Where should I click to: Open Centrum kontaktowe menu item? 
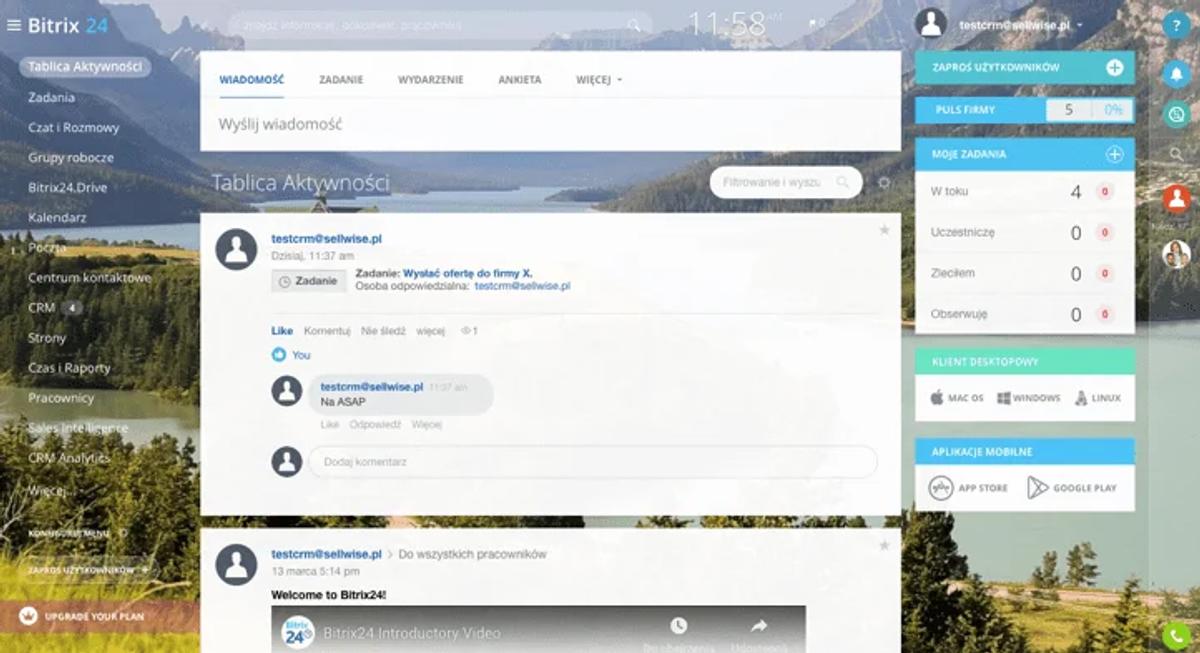pyautogui.click(x=89, y=277)
